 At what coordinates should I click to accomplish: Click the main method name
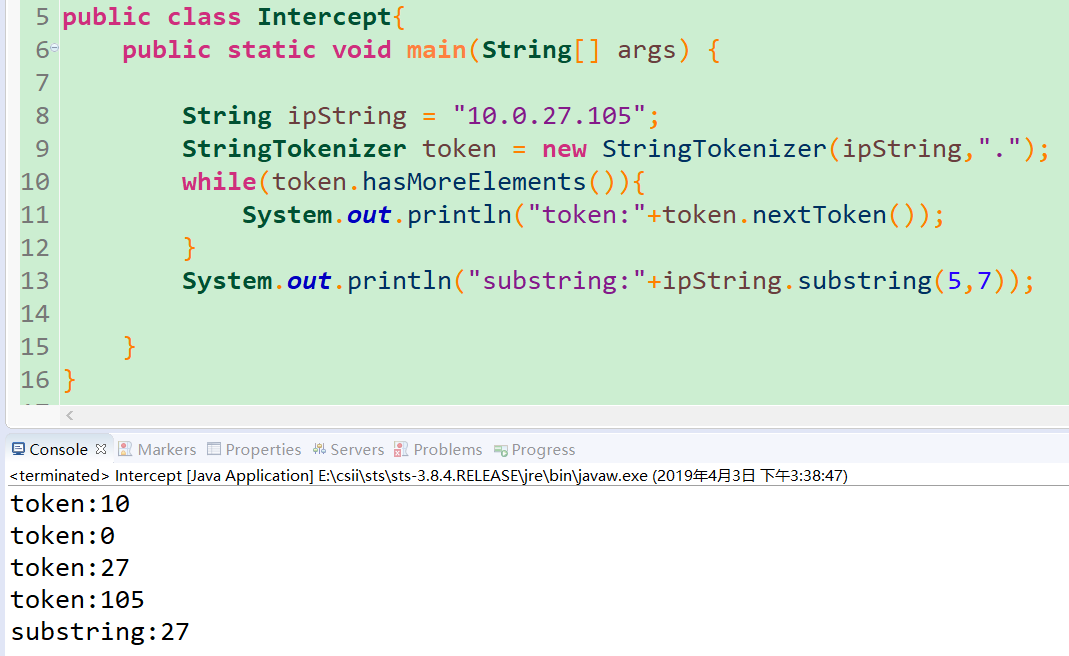click(x=436, y=50)
